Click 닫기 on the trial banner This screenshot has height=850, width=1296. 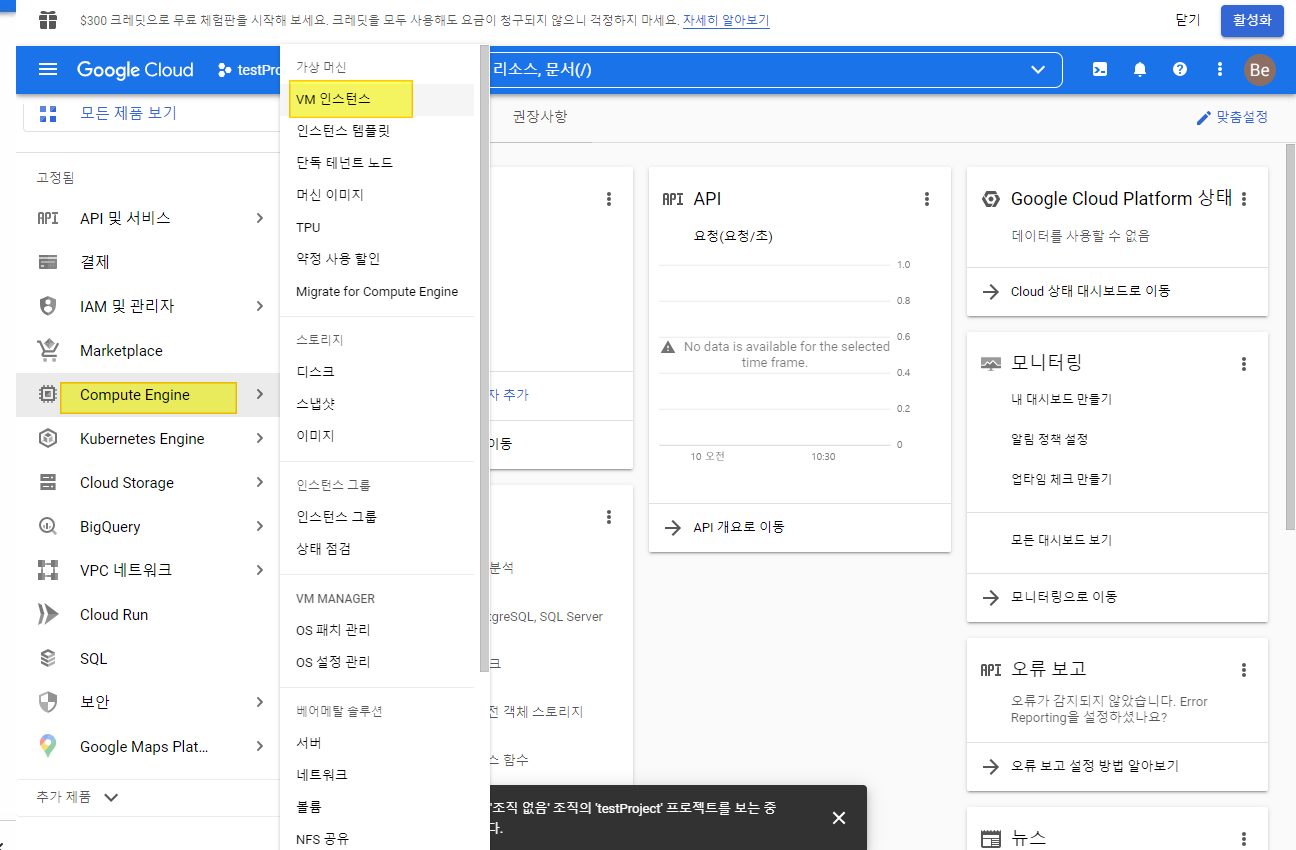point(1187,20)
